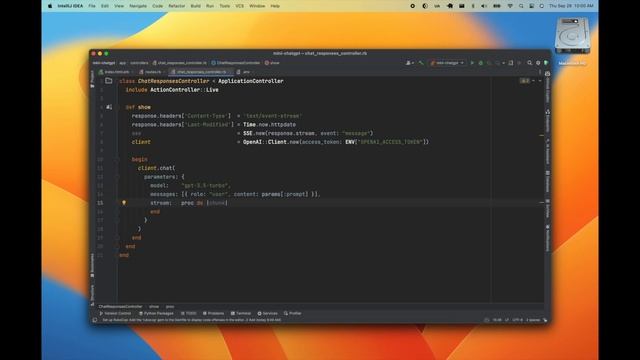
Task: Click the Rubocop setup notification in status bar
Action: (191, 320)
